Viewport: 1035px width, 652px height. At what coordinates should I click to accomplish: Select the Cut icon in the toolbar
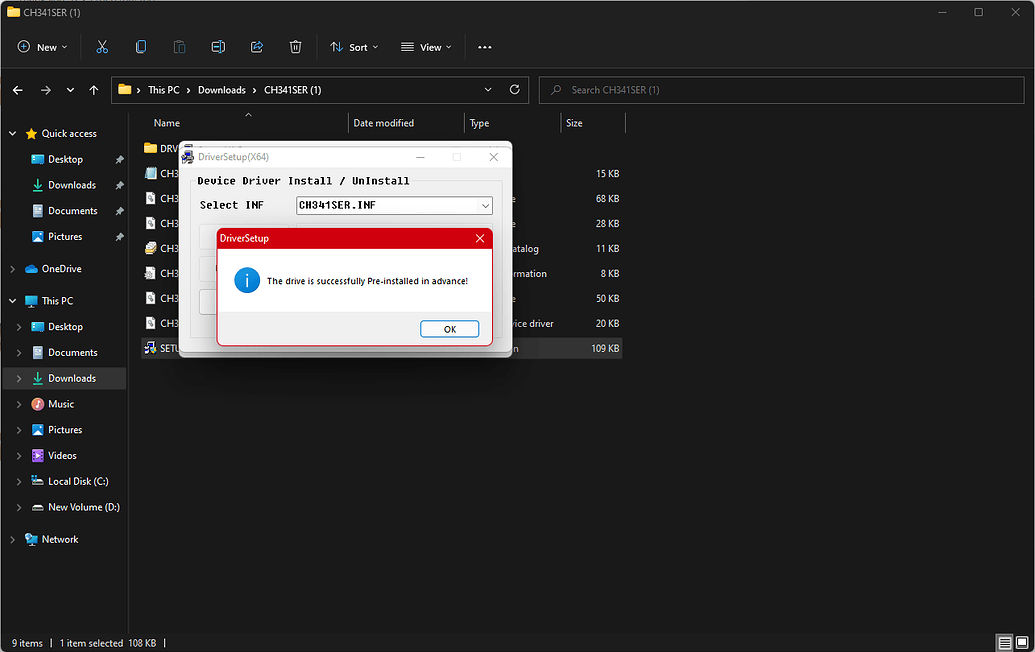coord(102,47)
